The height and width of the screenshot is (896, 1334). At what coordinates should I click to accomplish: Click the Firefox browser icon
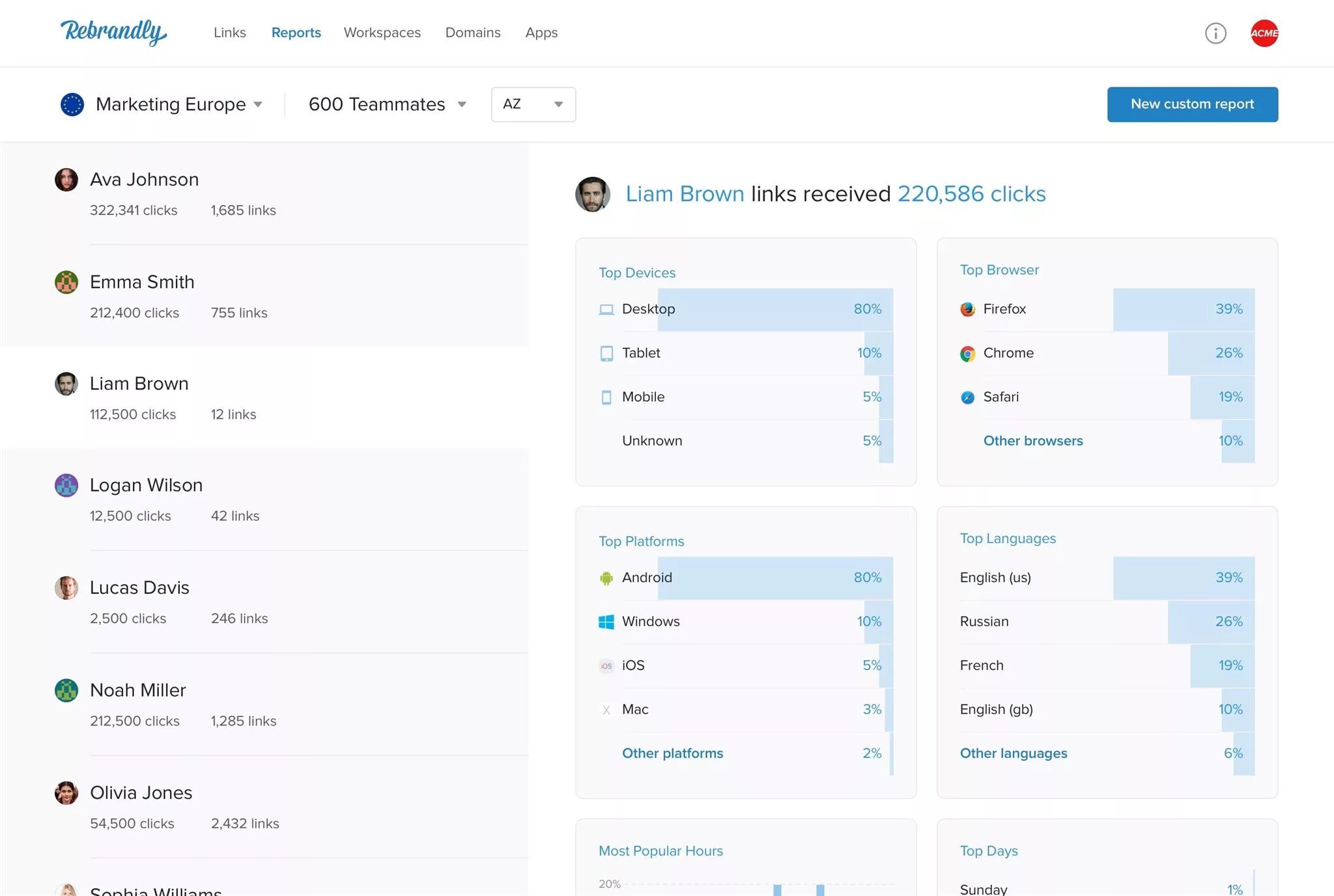967,309
